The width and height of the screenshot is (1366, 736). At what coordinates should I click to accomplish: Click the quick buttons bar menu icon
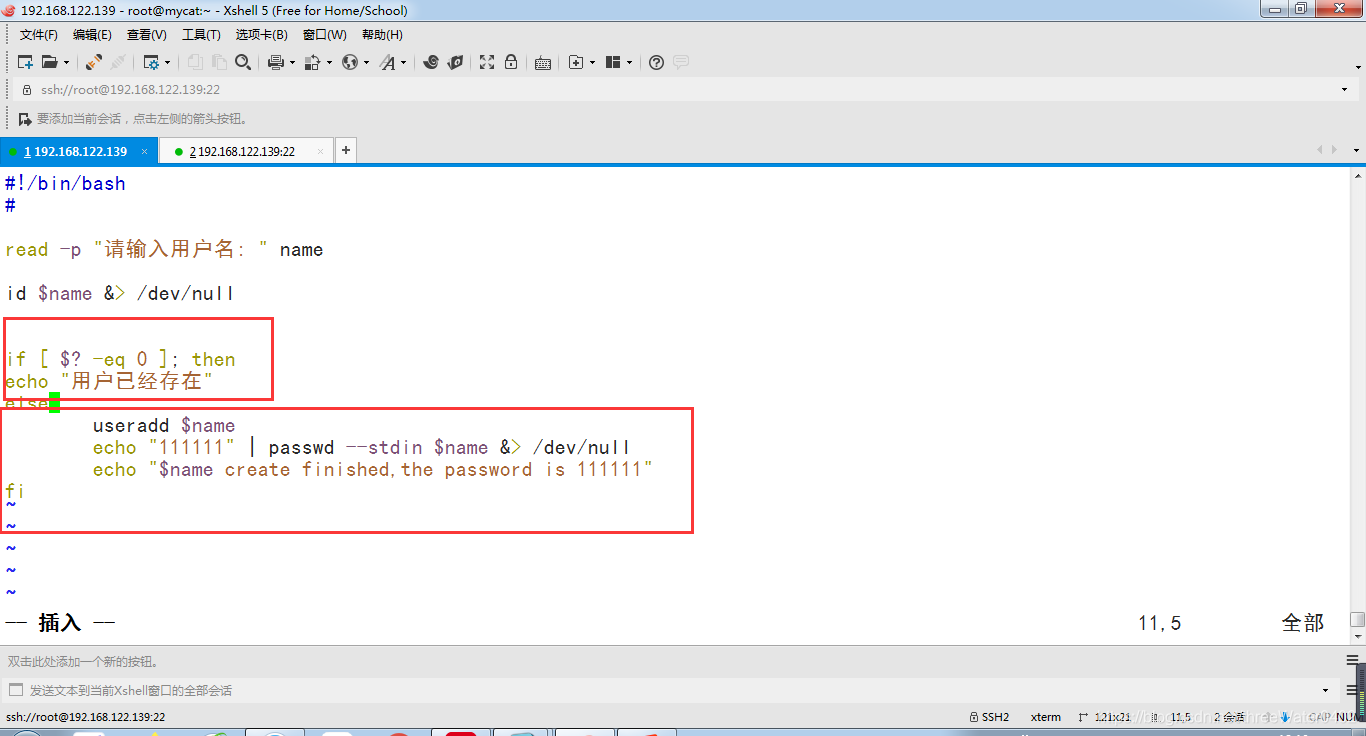pyautogui.click(x=1351, y=661)
